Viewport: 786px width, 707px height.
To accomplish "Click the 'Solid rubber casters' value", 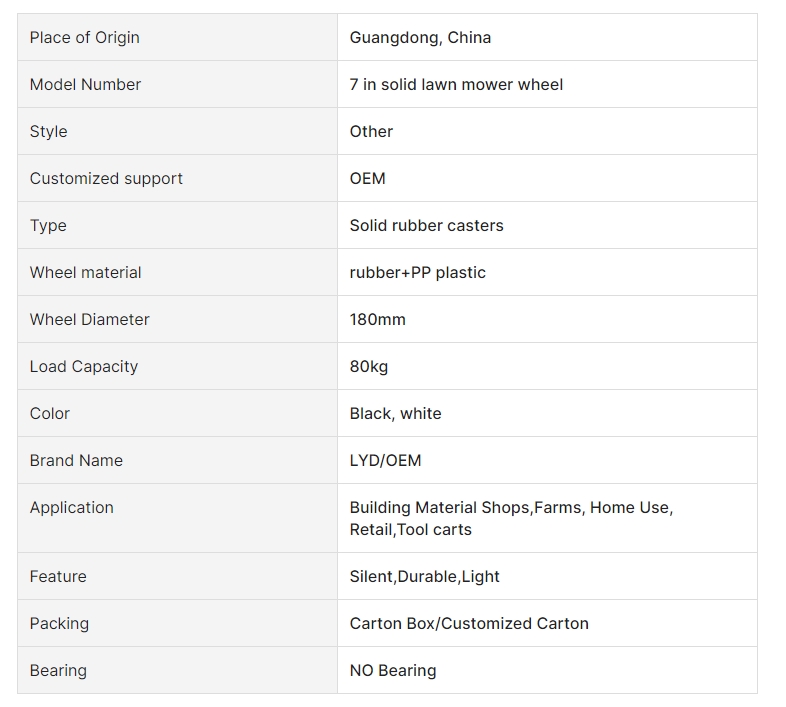I will (x=427, y=226).
